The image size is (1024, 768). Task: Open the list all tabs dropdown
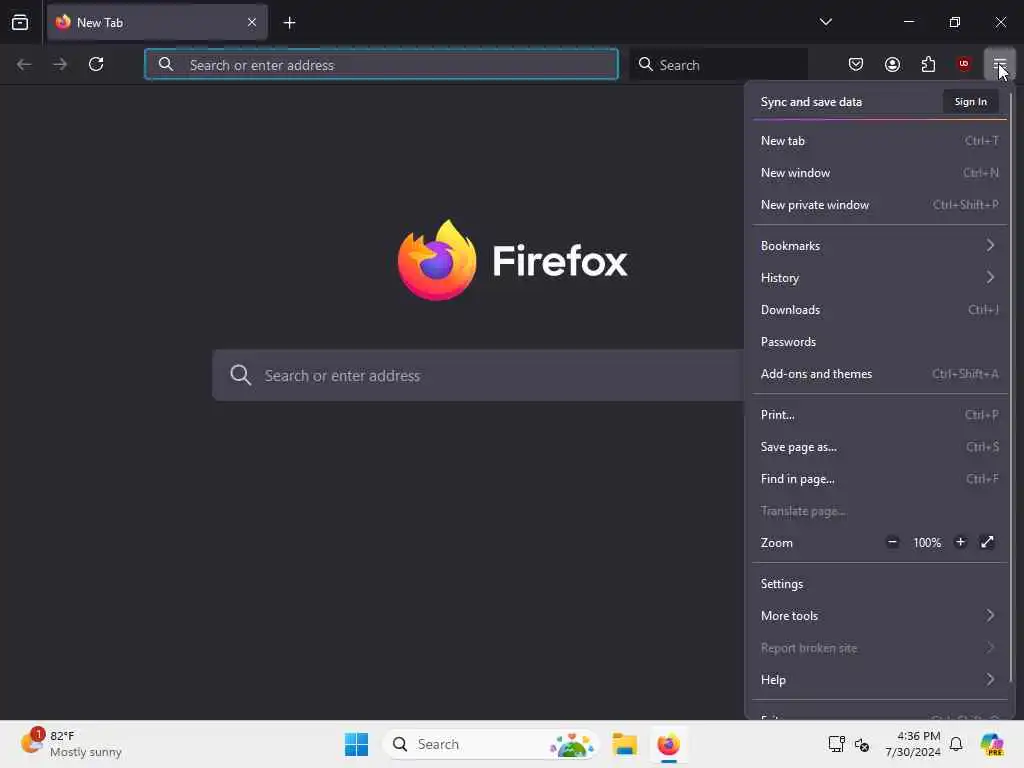tap(825, 22)
